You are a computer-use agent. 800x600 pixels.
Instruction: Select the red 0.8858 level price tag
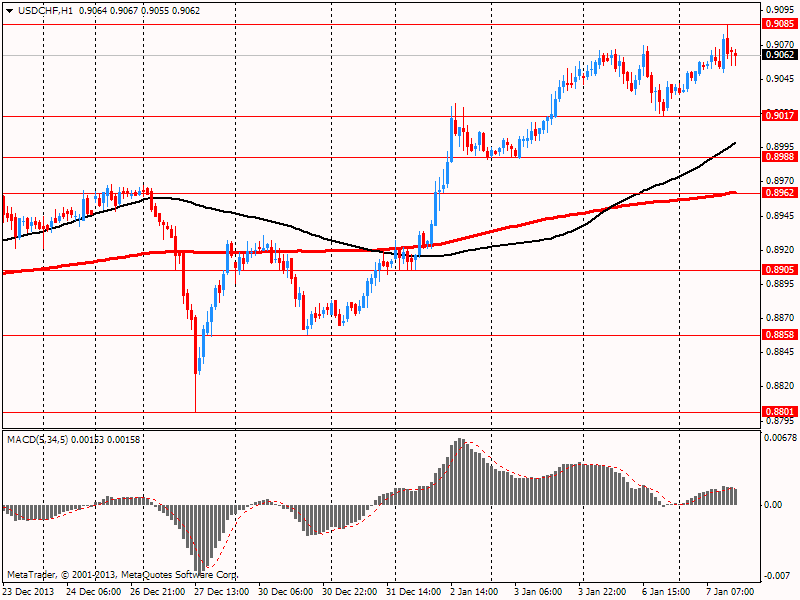coord(779,335)
